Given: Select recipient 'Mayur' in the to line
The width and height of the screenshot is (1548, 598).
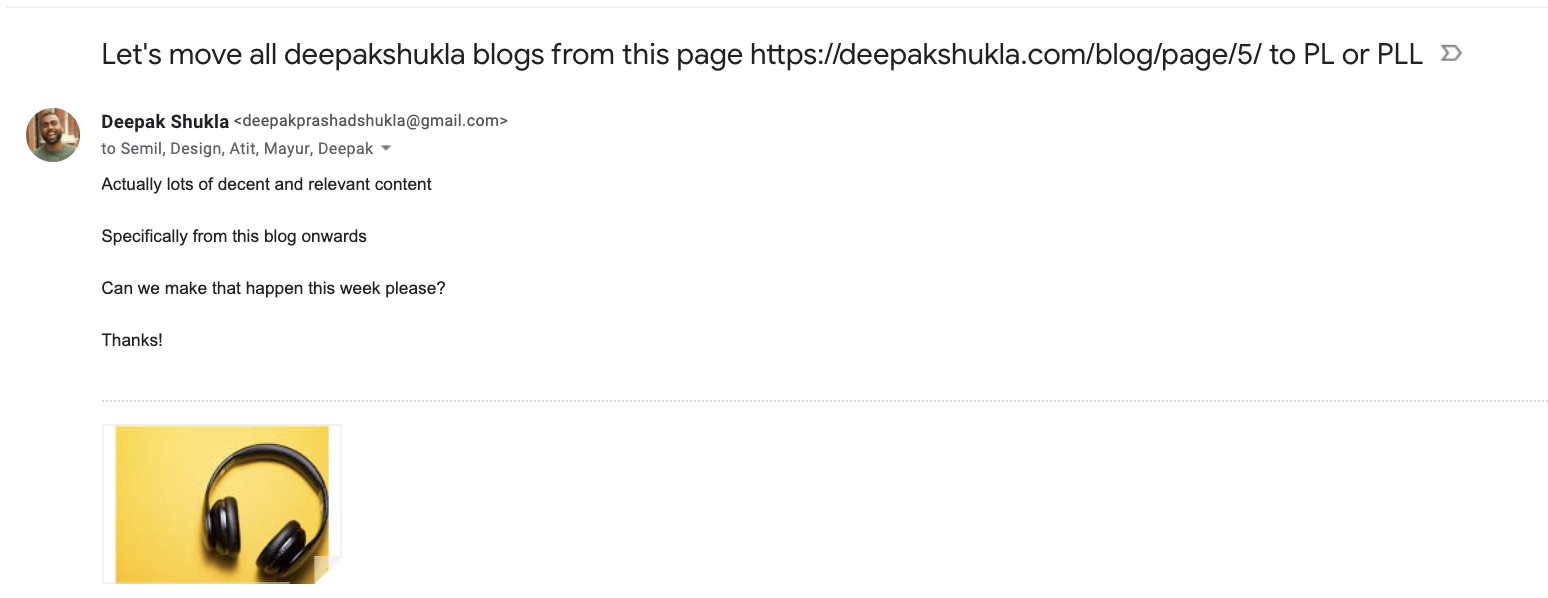Looking at the screenshot, I should click(x=288, y=149).
